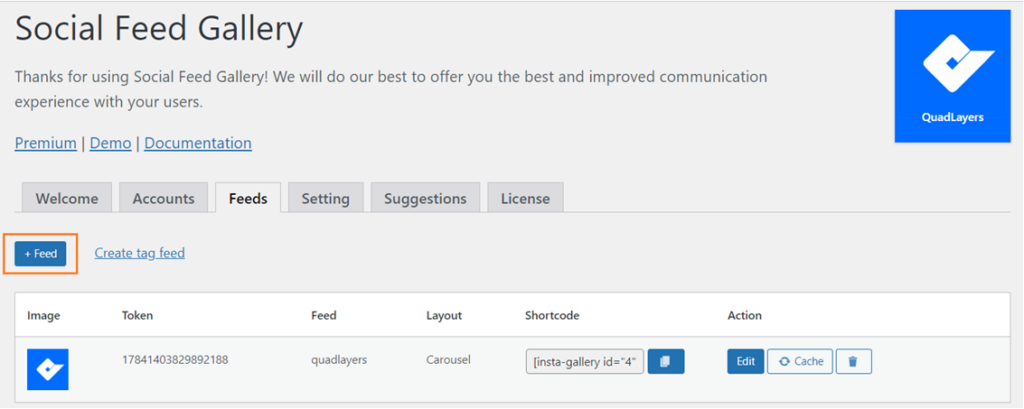Click the QuadLayers logo banner
This screenshot has height=409, width=1024.
tap(952, 76)
